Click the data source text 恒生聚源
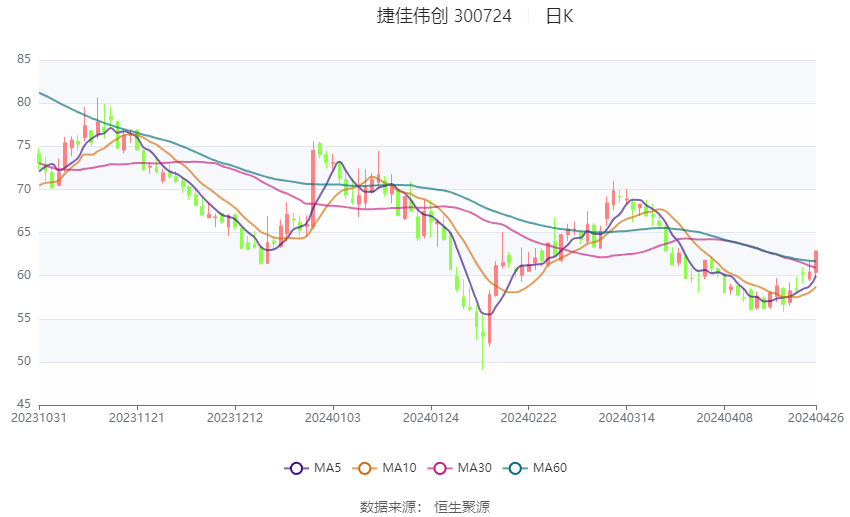850x517 pixels. (x=462, y=507)
